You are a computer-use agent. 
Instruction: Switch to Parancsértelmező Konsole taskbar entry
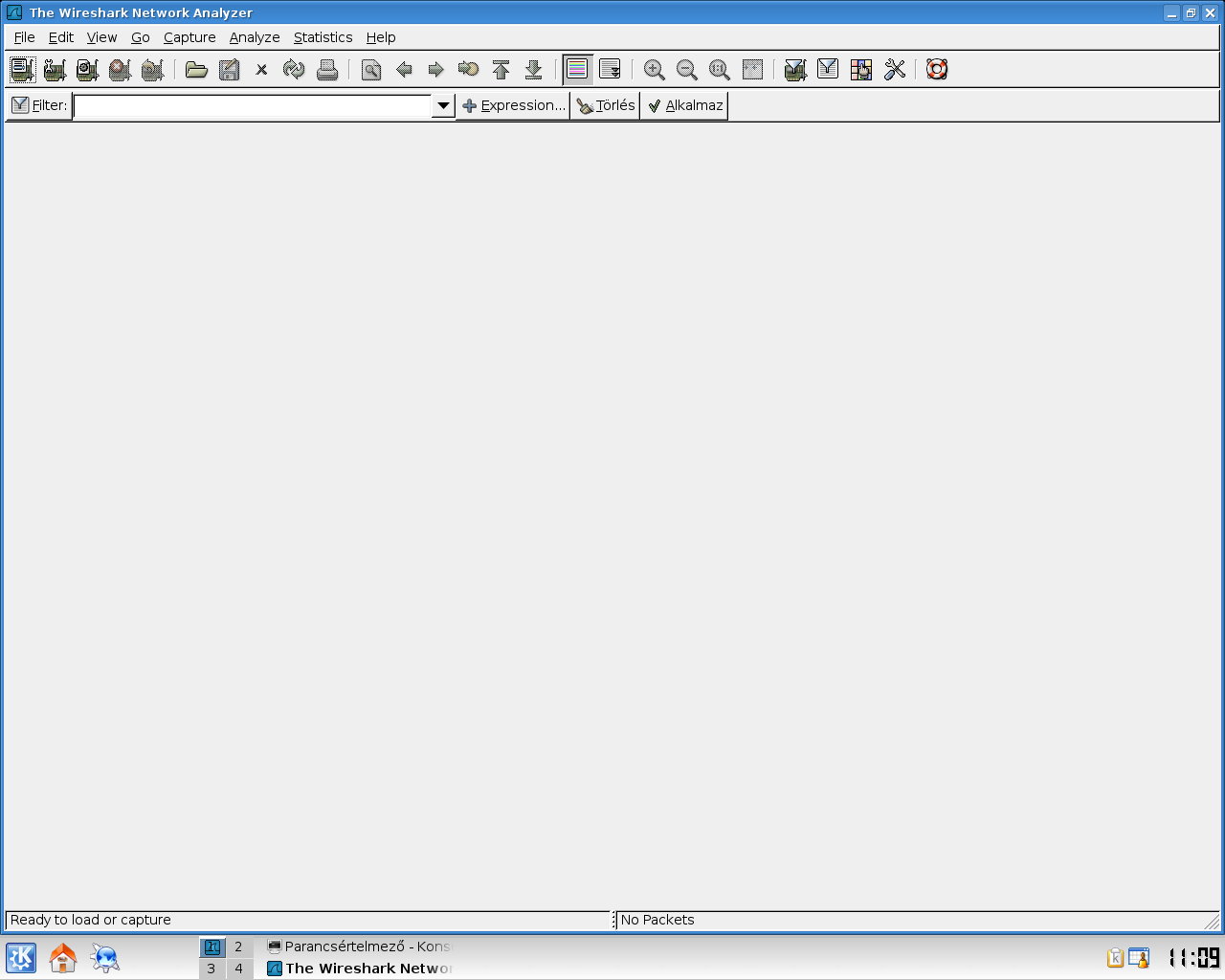[x=360, y=947]
